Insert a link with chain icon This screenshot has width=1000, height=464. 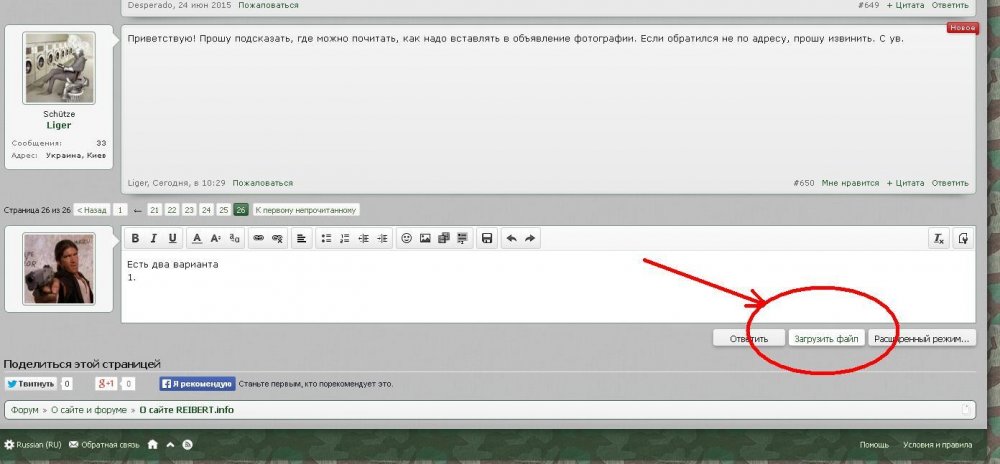pyautogui.click(x=258, y=238)
